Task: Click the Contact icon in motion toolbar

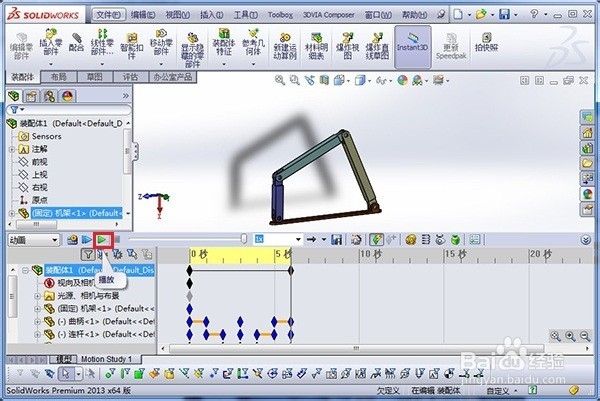Action: pyautogui.click(x=440, y=240)
